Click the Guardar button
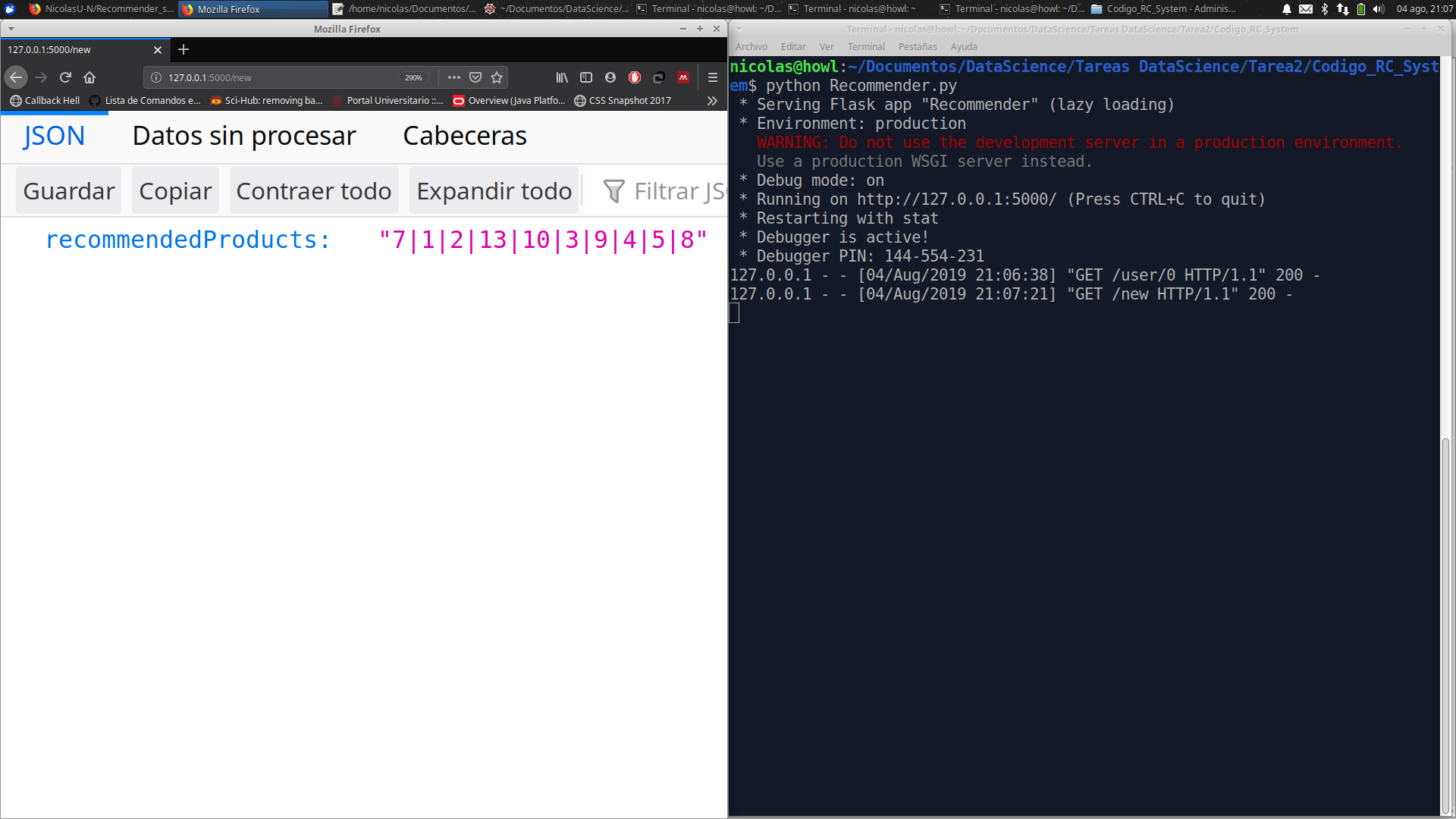The image size is (1456, 819). click(x=68, y=191)
